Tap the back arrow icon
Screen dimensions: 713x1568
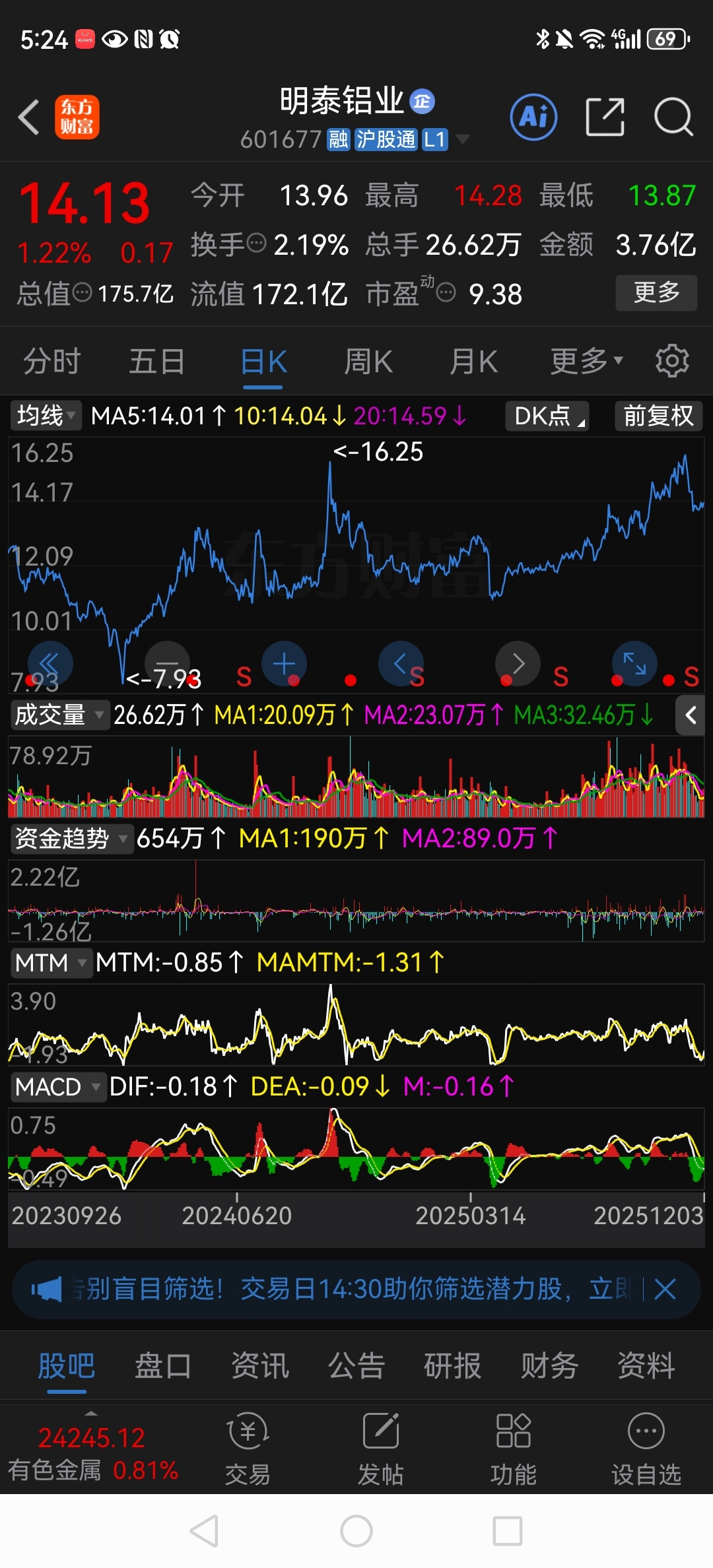pos(29,117)
